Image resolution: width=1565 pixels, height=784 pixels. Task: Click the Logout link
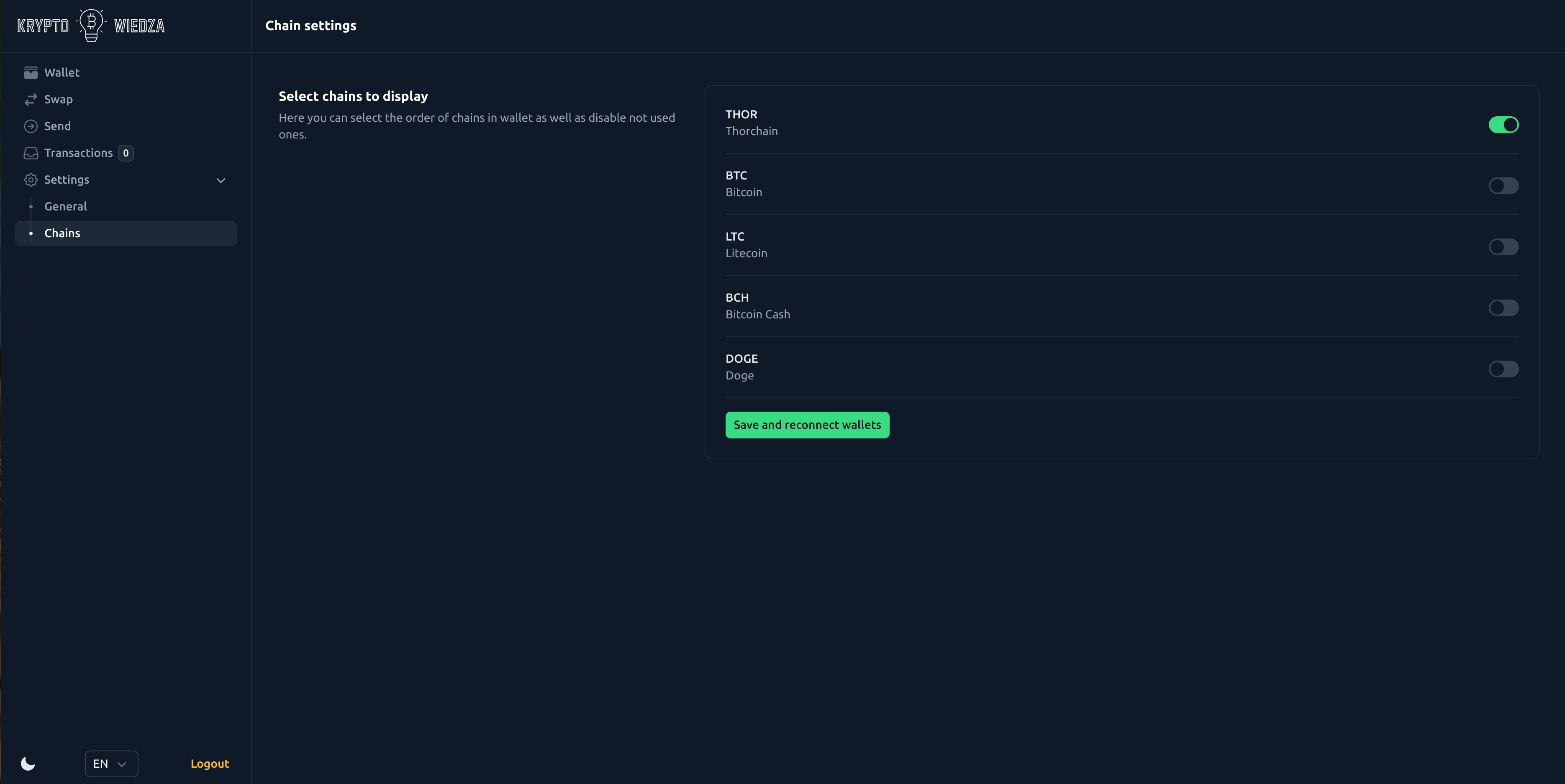[x=210, y=764]
